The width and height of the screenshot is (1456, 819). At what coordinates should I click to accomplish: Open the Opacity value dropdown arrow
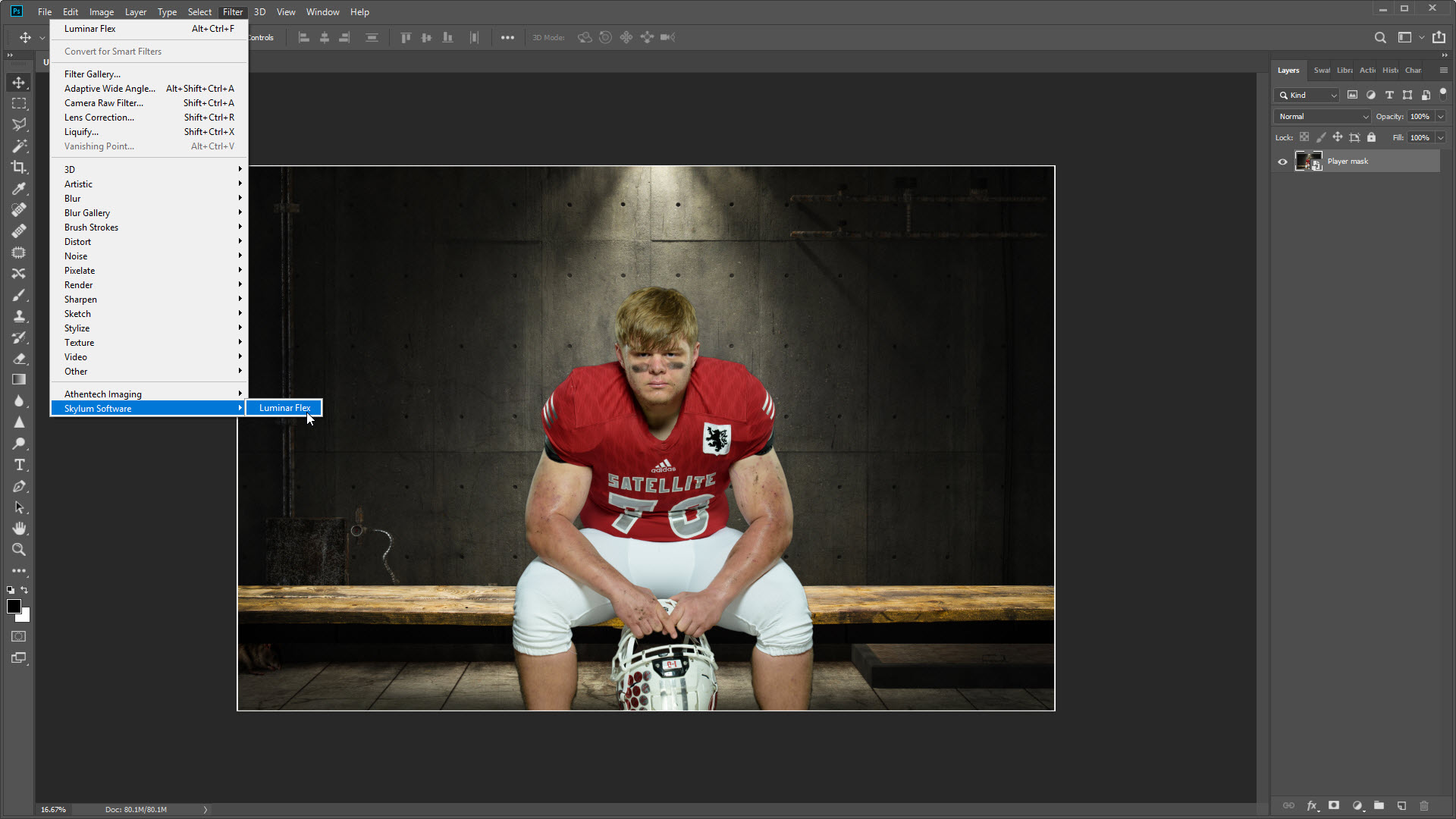pos(1440,117)
